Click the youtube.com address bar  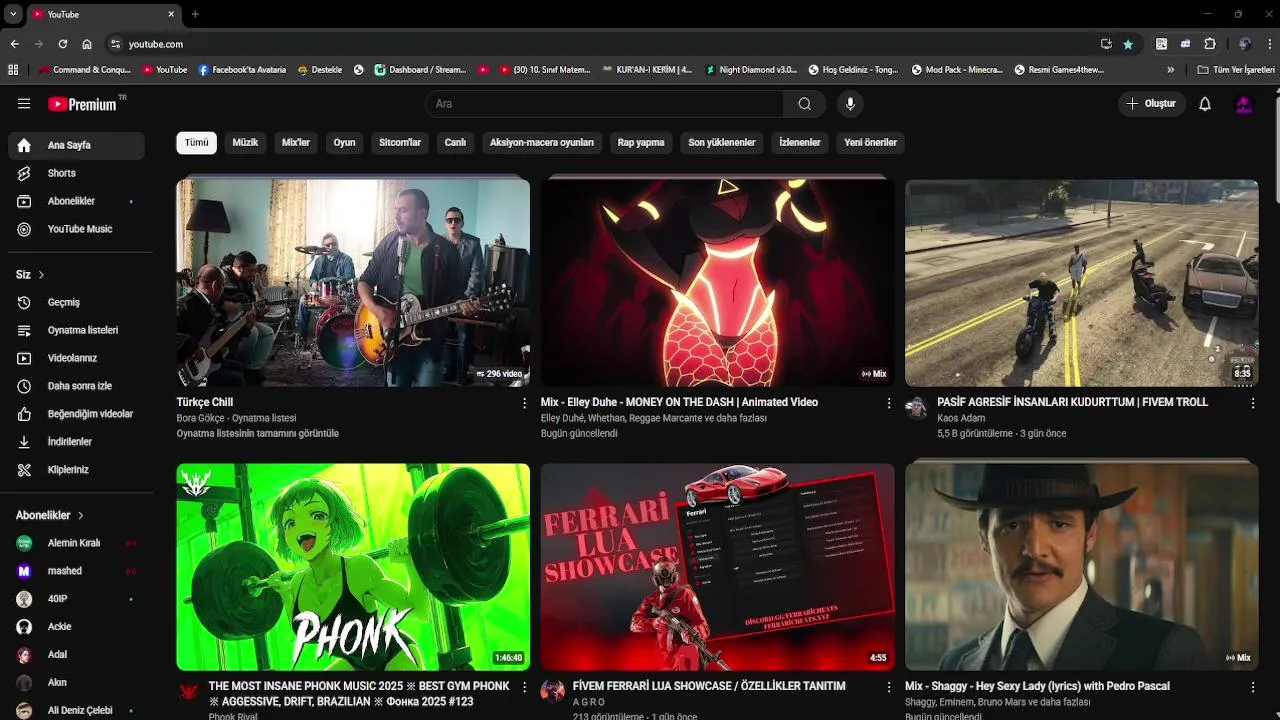[x=600, y=44]
